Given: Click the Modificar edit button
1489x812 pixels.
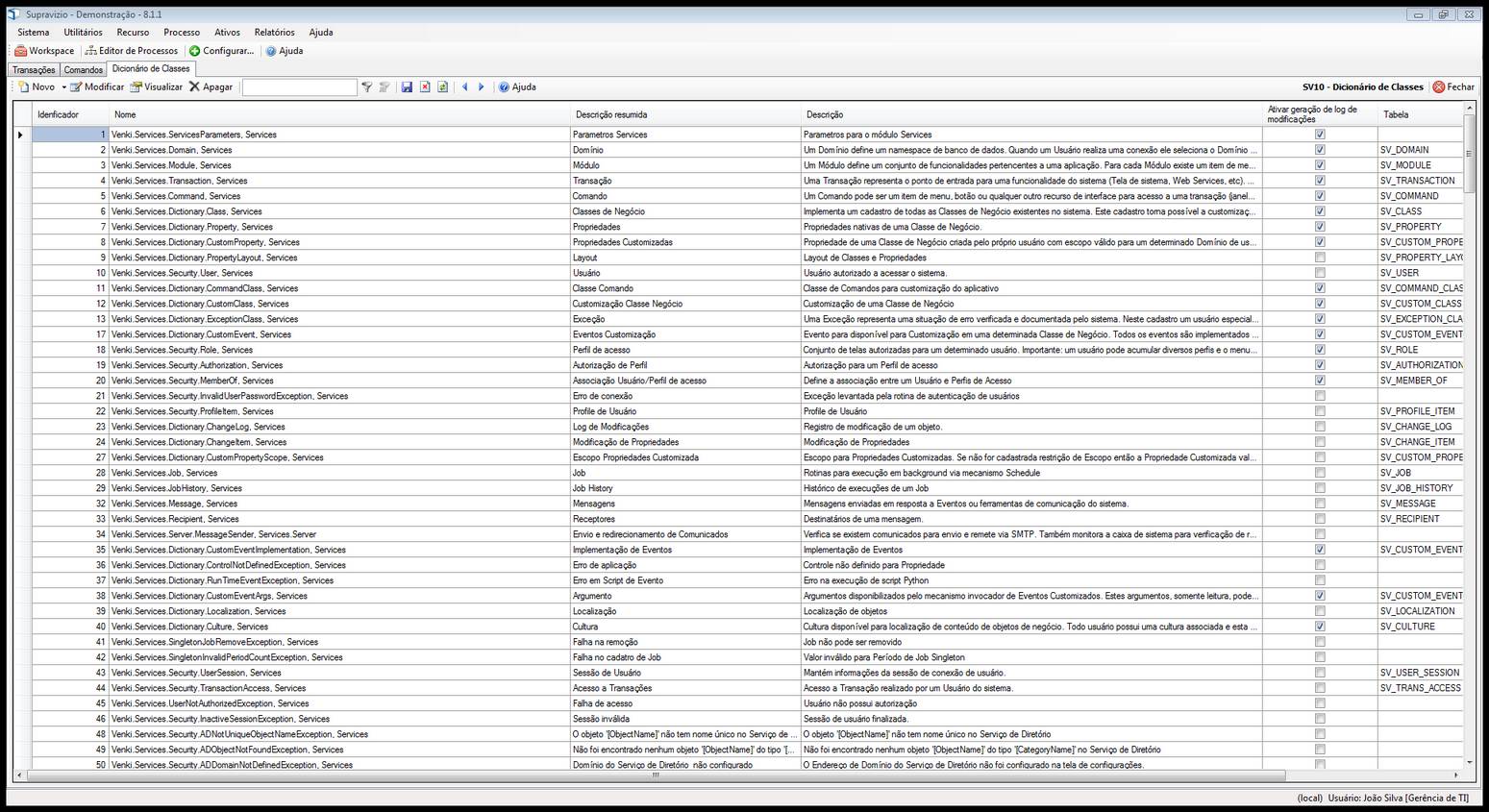Looking at the screenshot, I should pyautogui.click(x=97, y=87).
